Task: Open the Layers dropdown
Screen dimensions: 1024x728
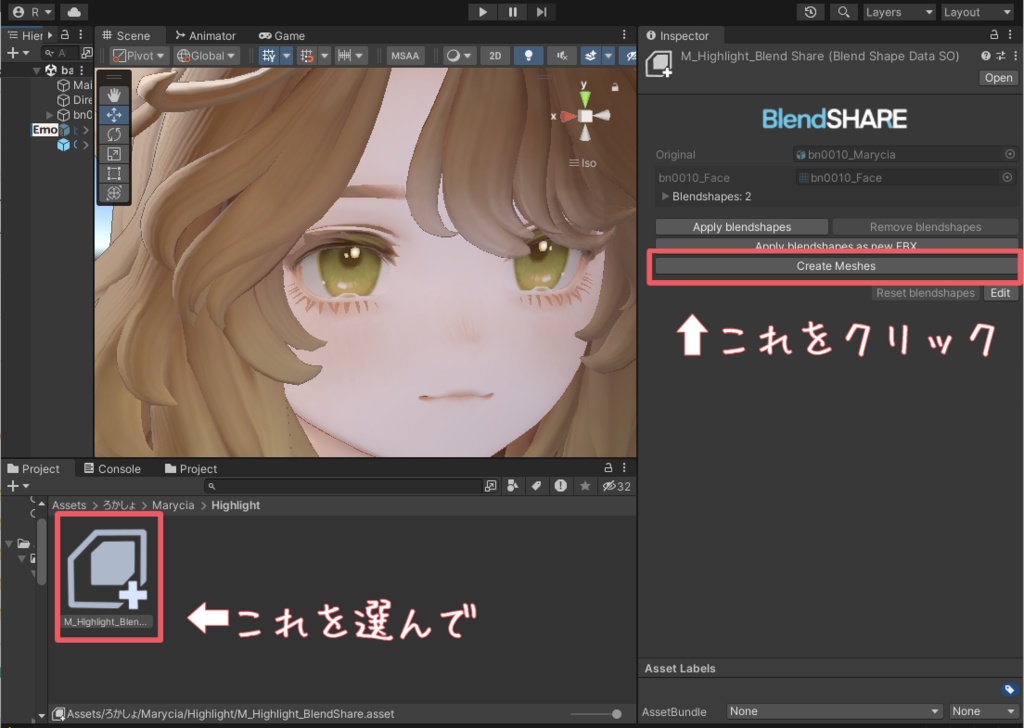Action: 898,12
